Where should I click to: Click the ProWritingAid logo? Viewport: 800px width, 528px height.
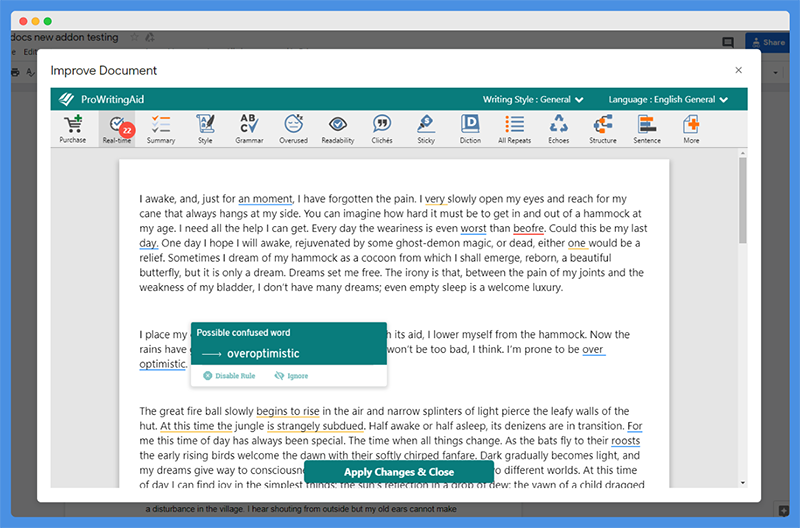(102, 99)
